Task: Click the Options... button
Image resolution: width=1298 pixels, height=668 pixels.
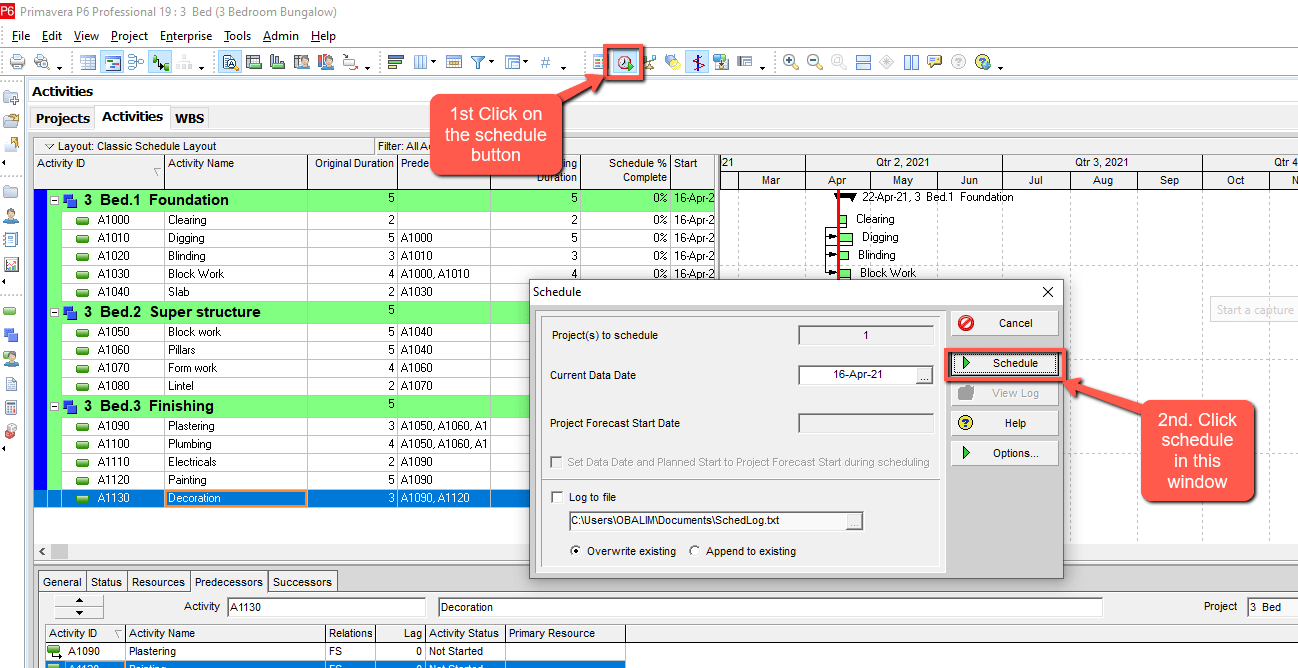Action: (1004, 453)
